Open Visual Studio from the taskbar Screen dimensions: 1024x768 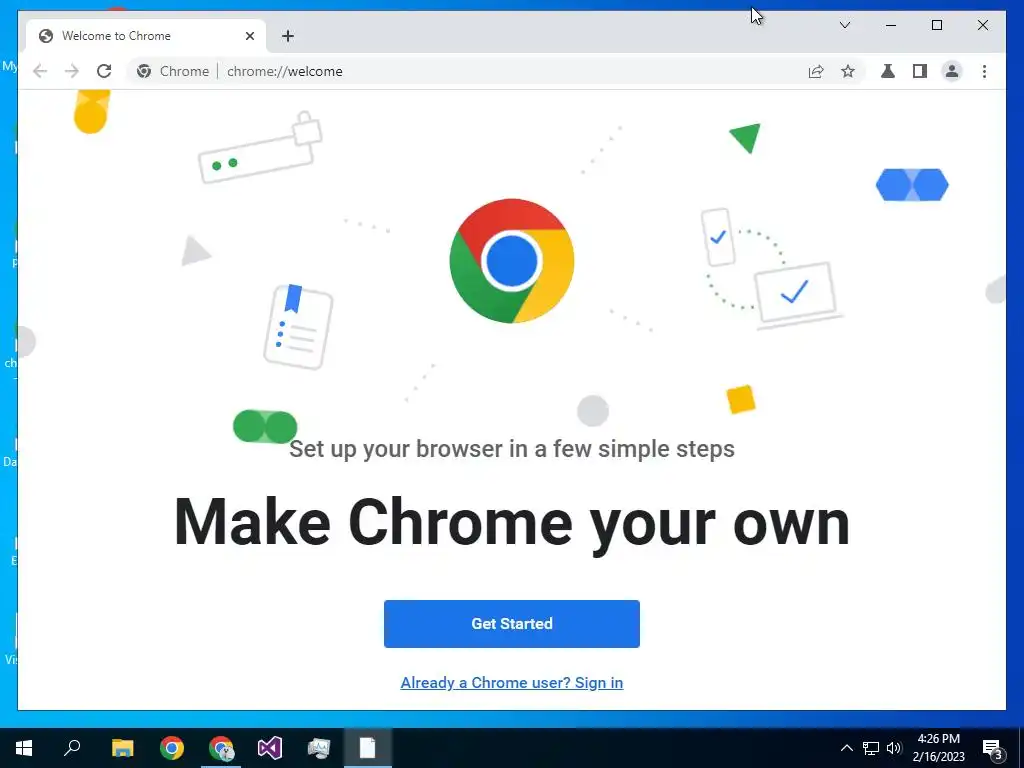270,748
